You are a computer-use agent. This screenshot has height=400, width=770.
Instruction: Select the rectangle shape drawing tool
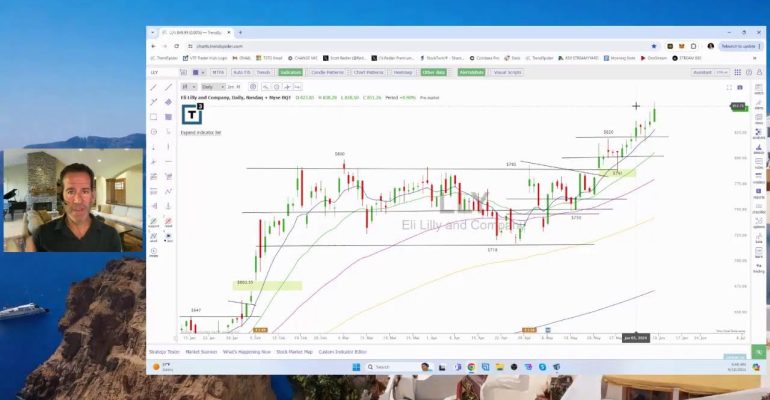(x=153, y=117)
